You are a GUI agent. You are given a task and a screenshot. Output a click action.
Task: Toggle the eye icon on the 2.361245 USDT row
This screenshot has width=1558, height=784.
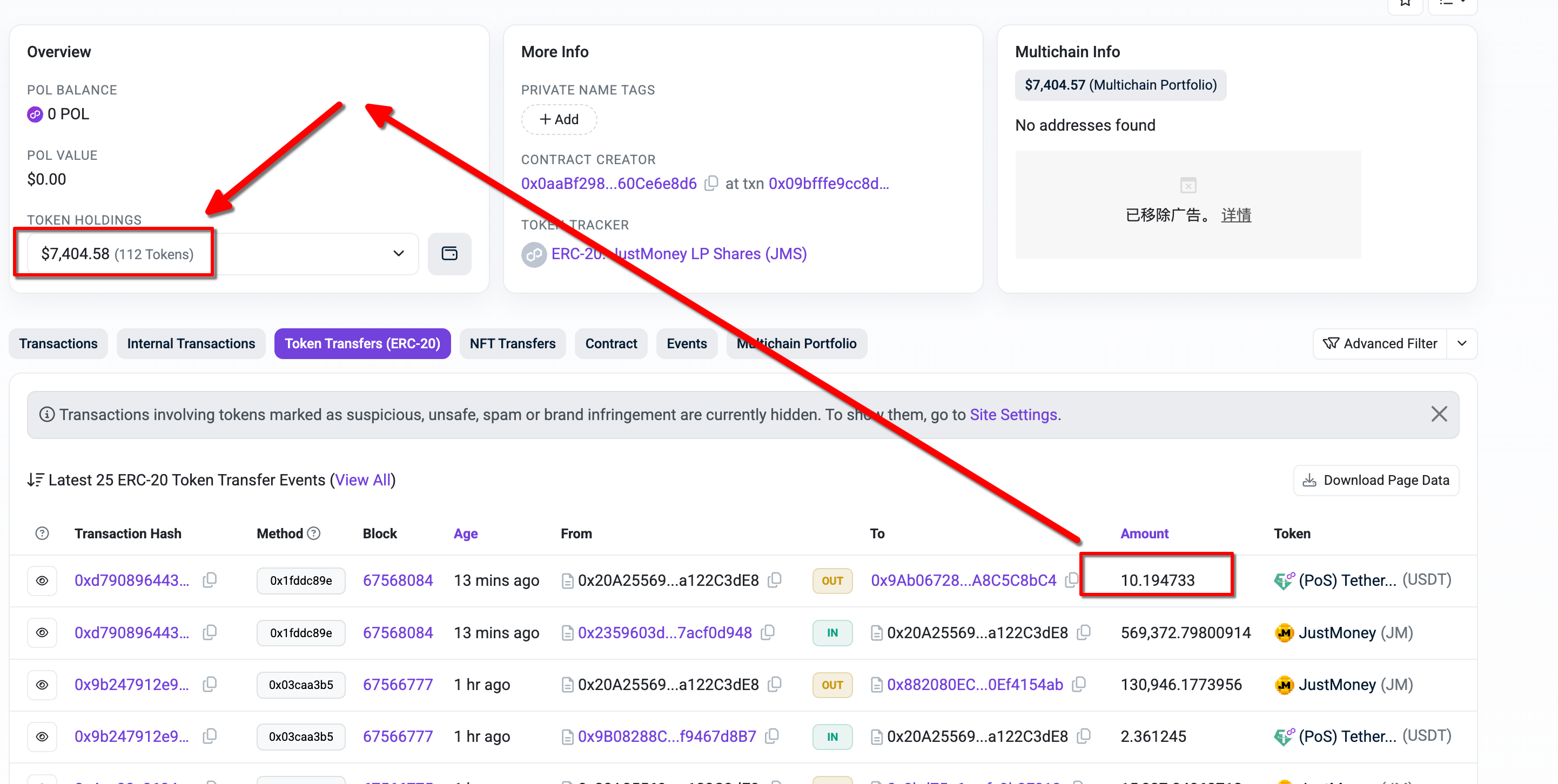[x=42, y=736]
